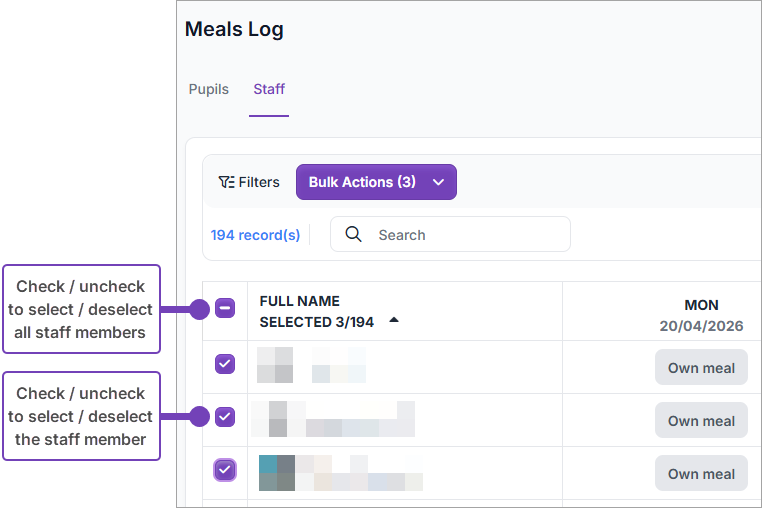The image size is (762, 508).
Task: Click the Meals Log page heading
Action: [x=234, y=30]
